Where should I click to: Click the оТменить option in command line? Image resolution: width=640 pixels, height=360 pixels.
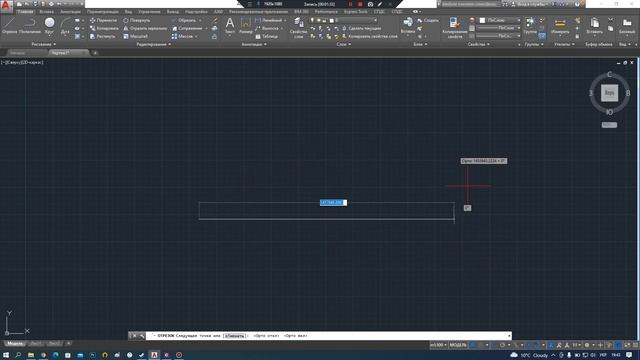tap(234, 336)
